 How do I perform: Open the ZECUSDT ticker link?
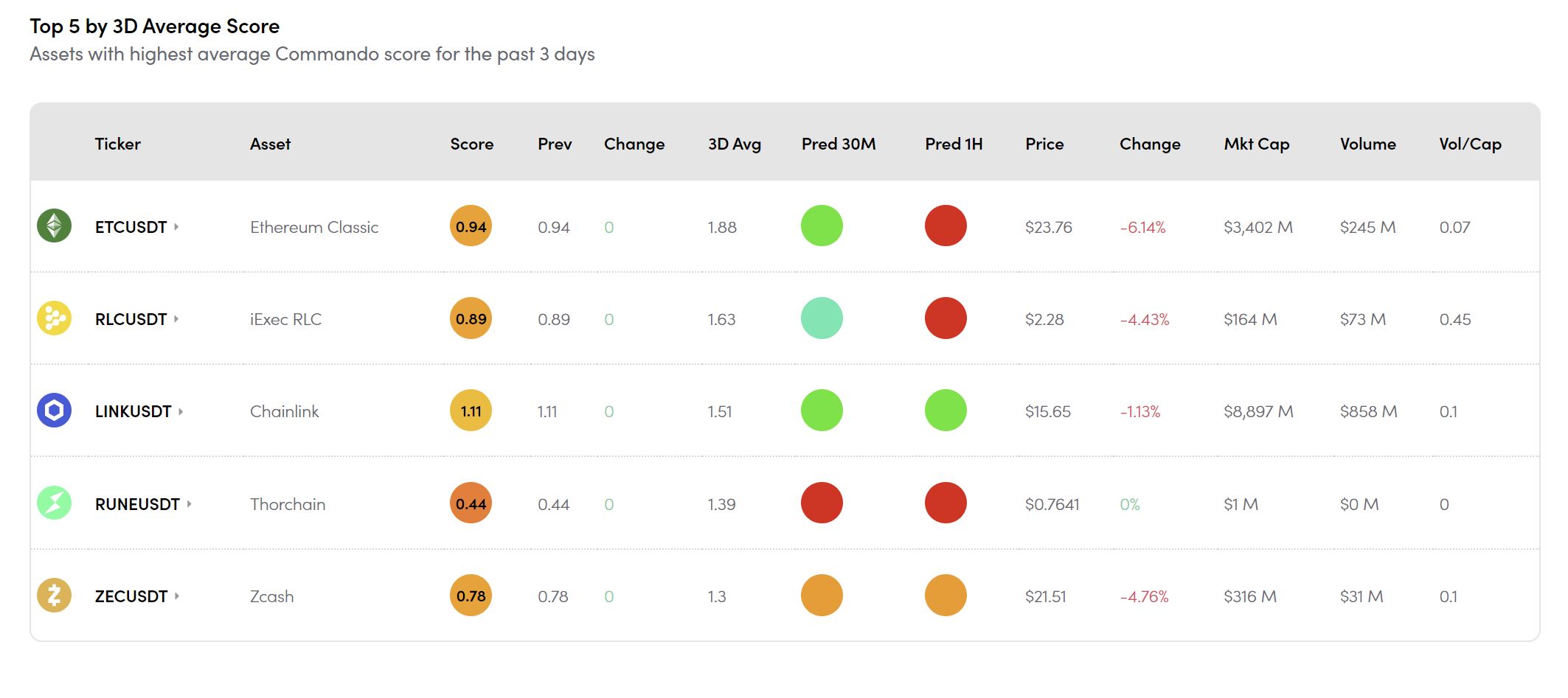click(131, 596)
